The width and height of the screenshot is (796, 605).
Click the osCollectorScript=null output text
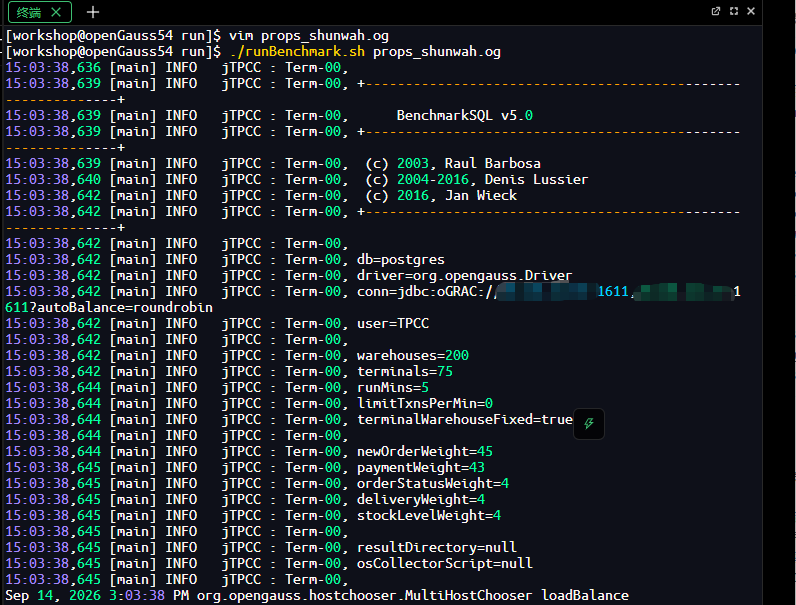point(445,563)
